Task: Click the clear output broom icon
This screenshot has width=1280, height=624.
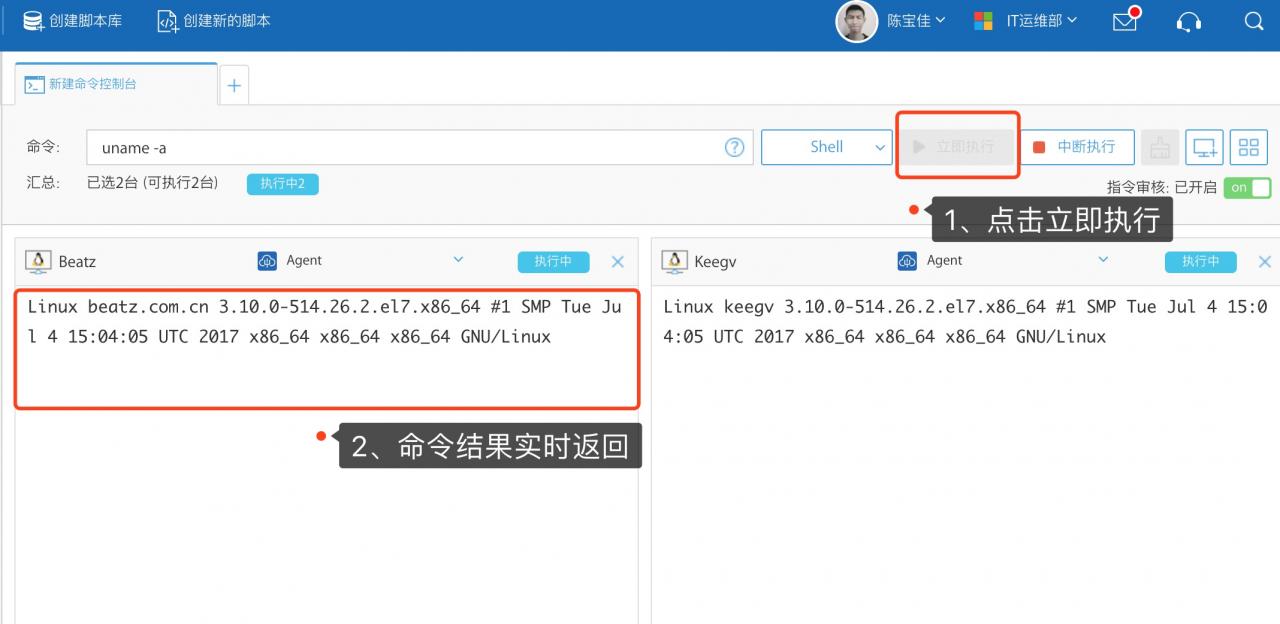Action: click(x=1160, y=148)
